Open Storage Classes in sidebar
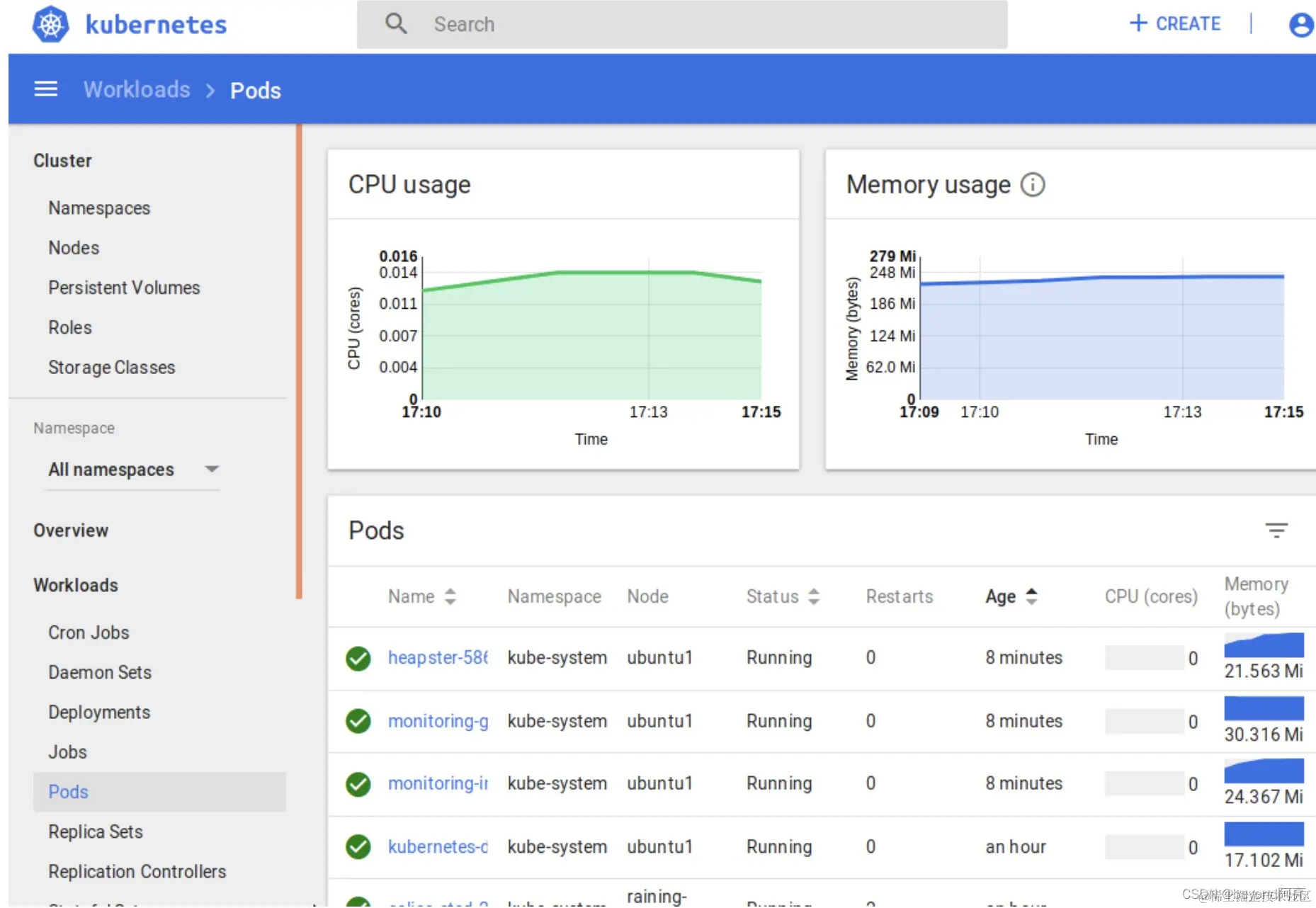1316x908 pixels. point(112,367)
